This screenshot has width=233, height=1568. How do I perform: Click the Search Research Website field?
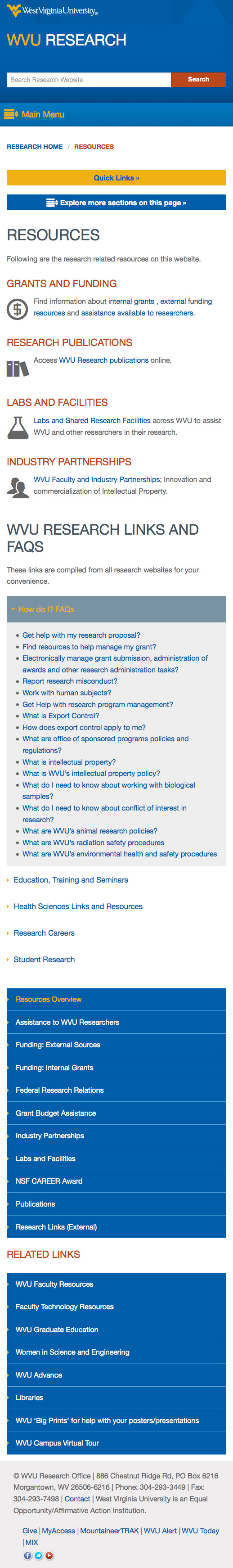pos(89,80)
